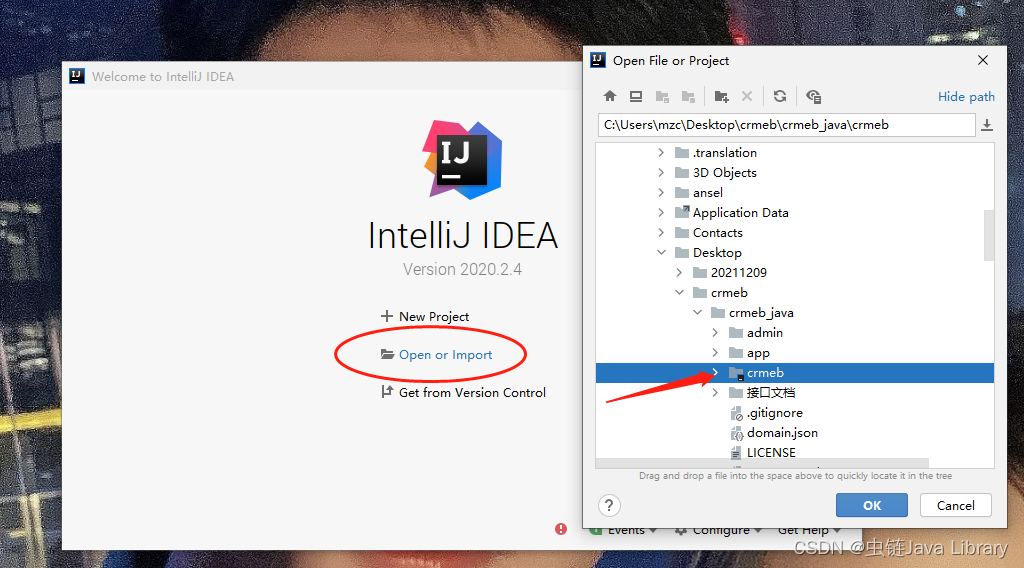Toggle show hidden files and directories icon
Image resolution: width=1024 pixels, height=568 pixels.
click(x=813, y=97)
